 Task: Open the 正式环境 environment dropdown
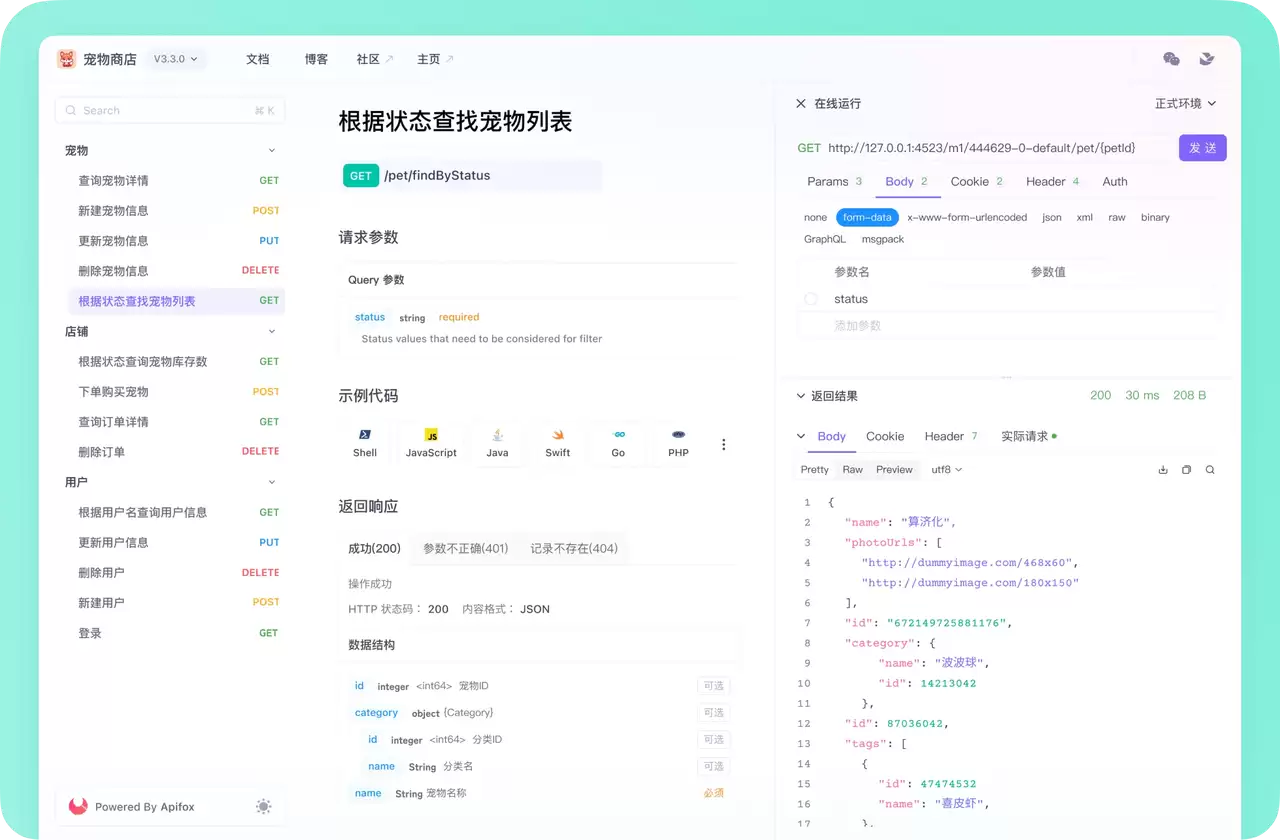(x=1186, y=103)
